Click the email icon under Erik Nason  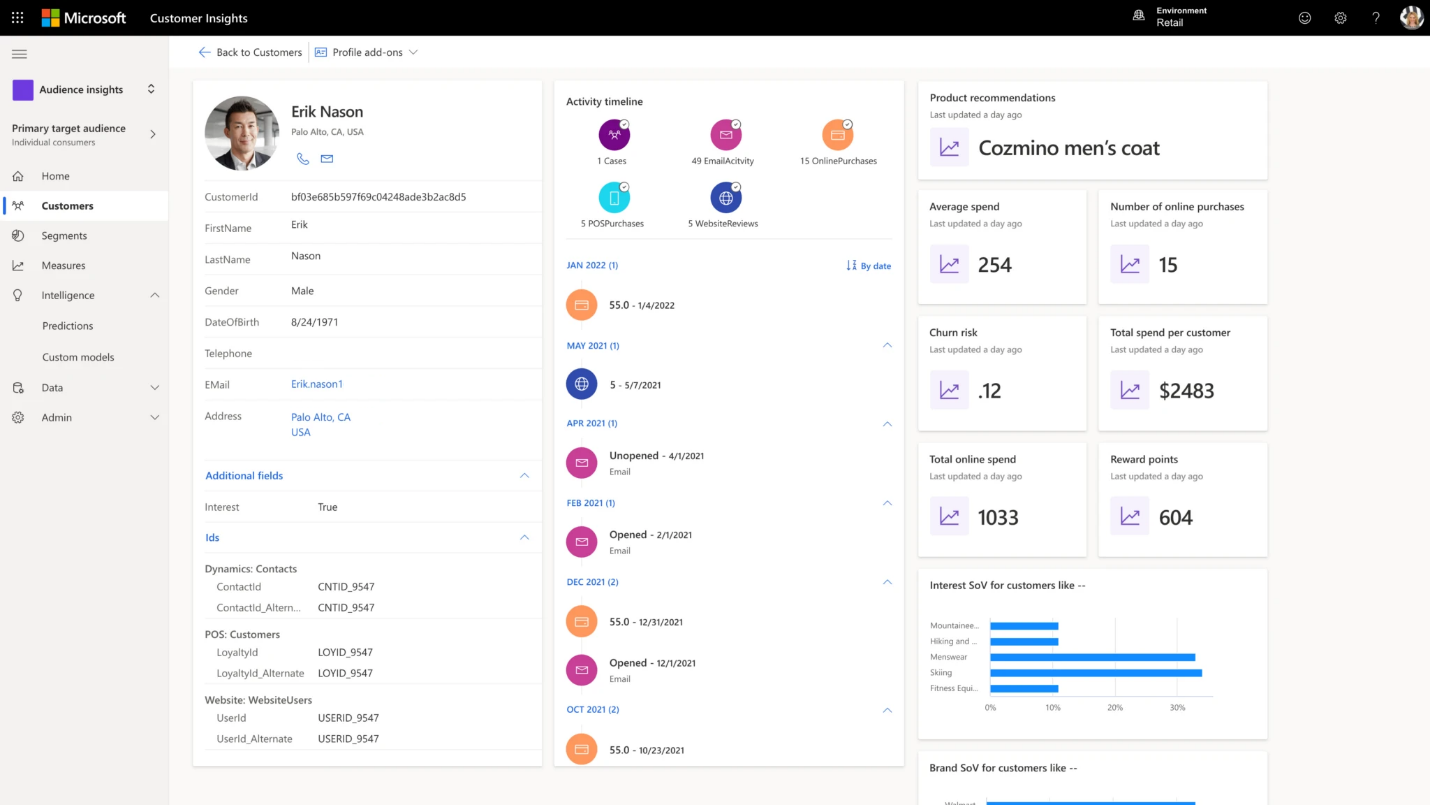point(327,158)
